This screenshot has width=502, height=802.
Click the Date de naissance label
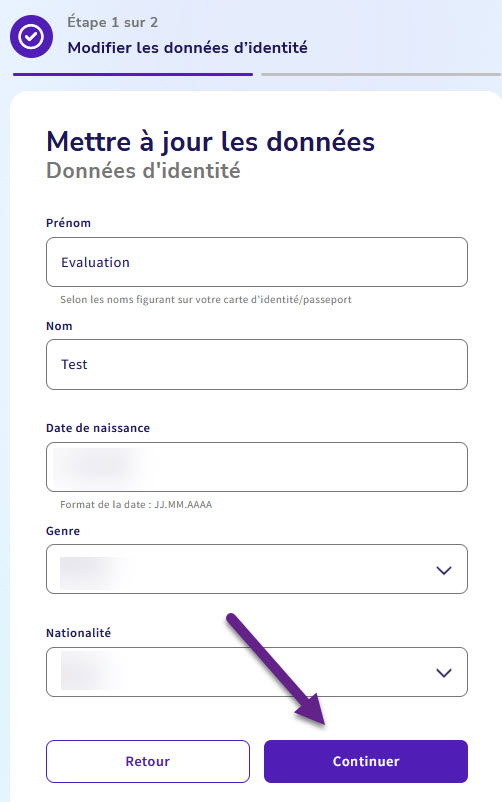click(98, 428)
